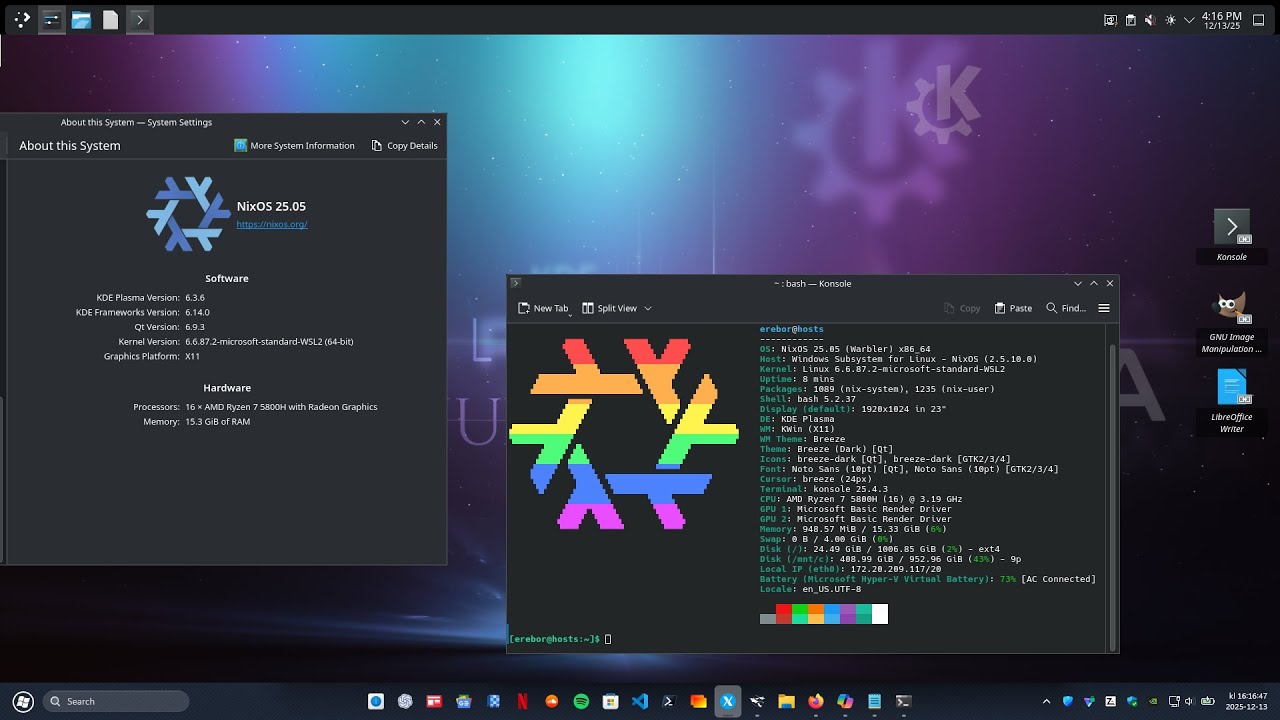1280x720 pixels.
Task: Open KDE volume control tray icon
Action: [x=1150, y=20]
